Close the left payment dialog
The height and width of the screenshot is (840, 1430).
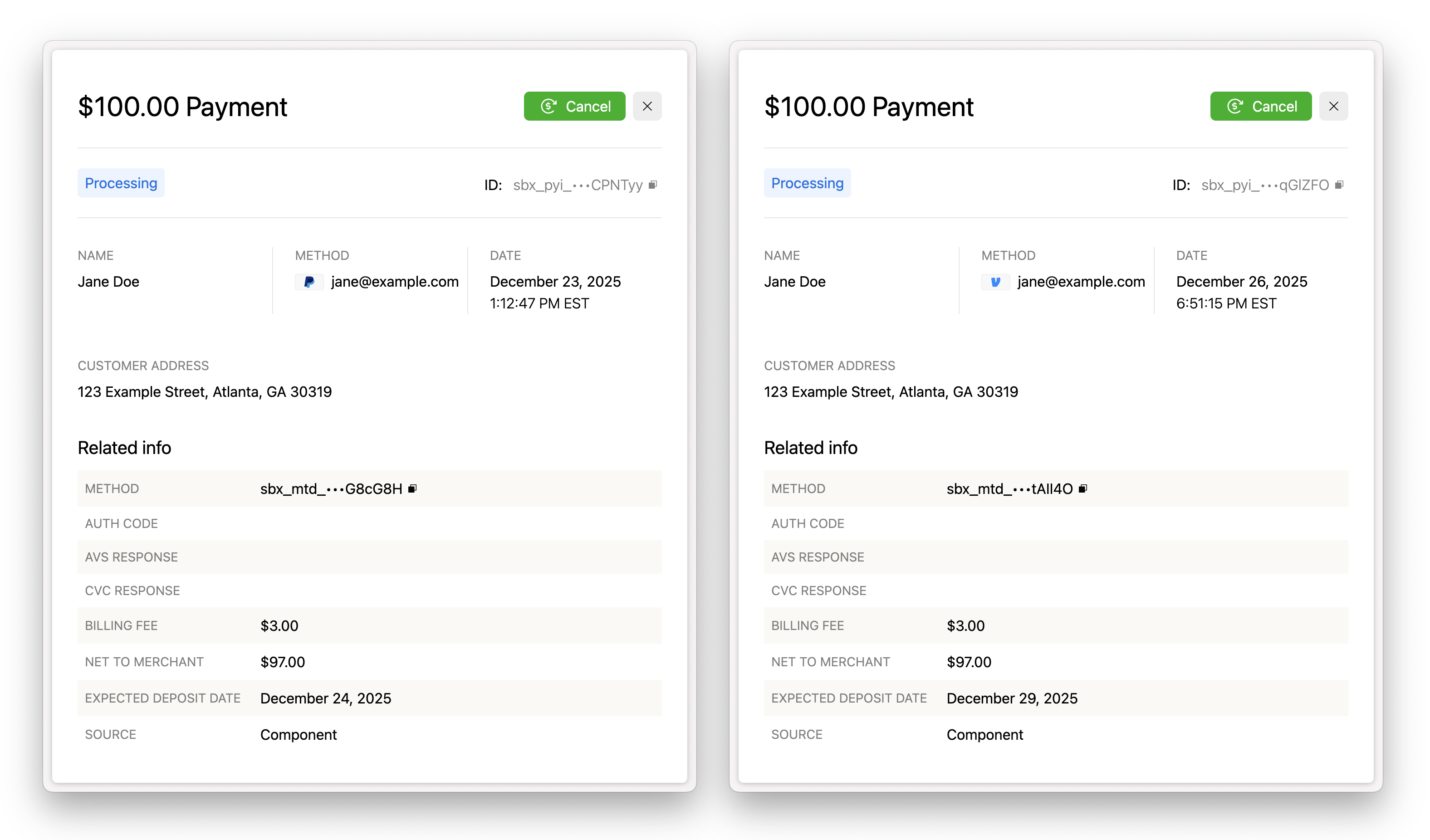pos(647,106)
